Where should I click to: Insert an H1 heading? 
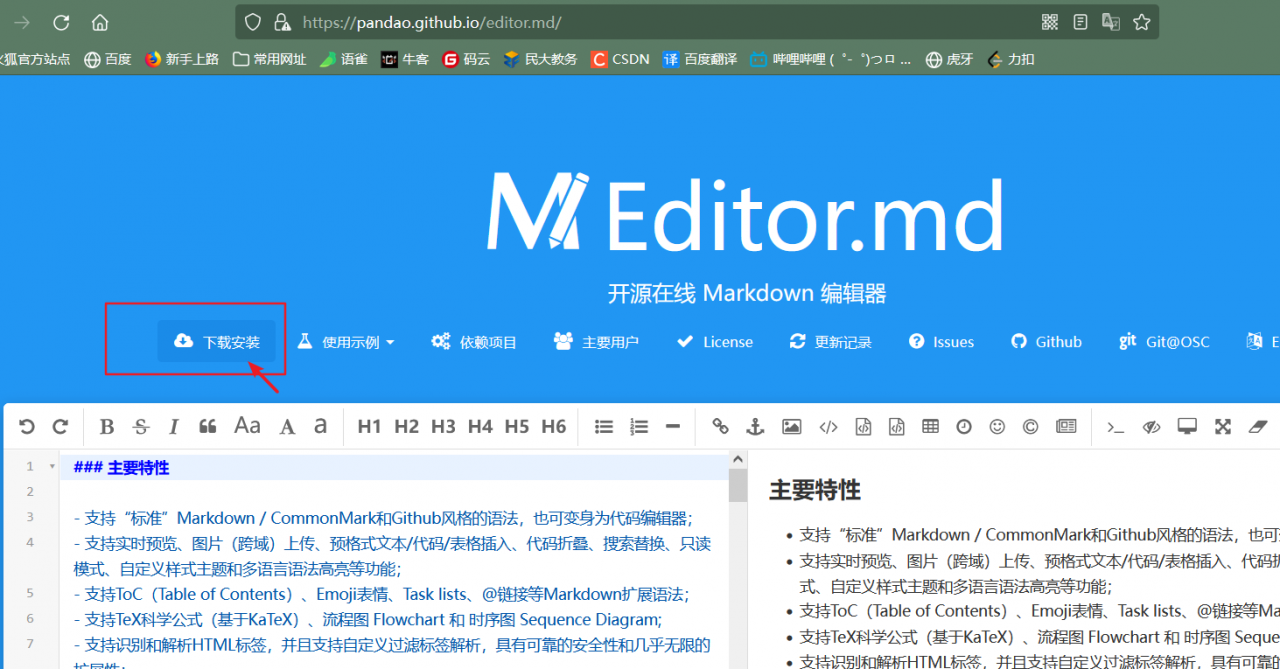[x=369, y=427]
